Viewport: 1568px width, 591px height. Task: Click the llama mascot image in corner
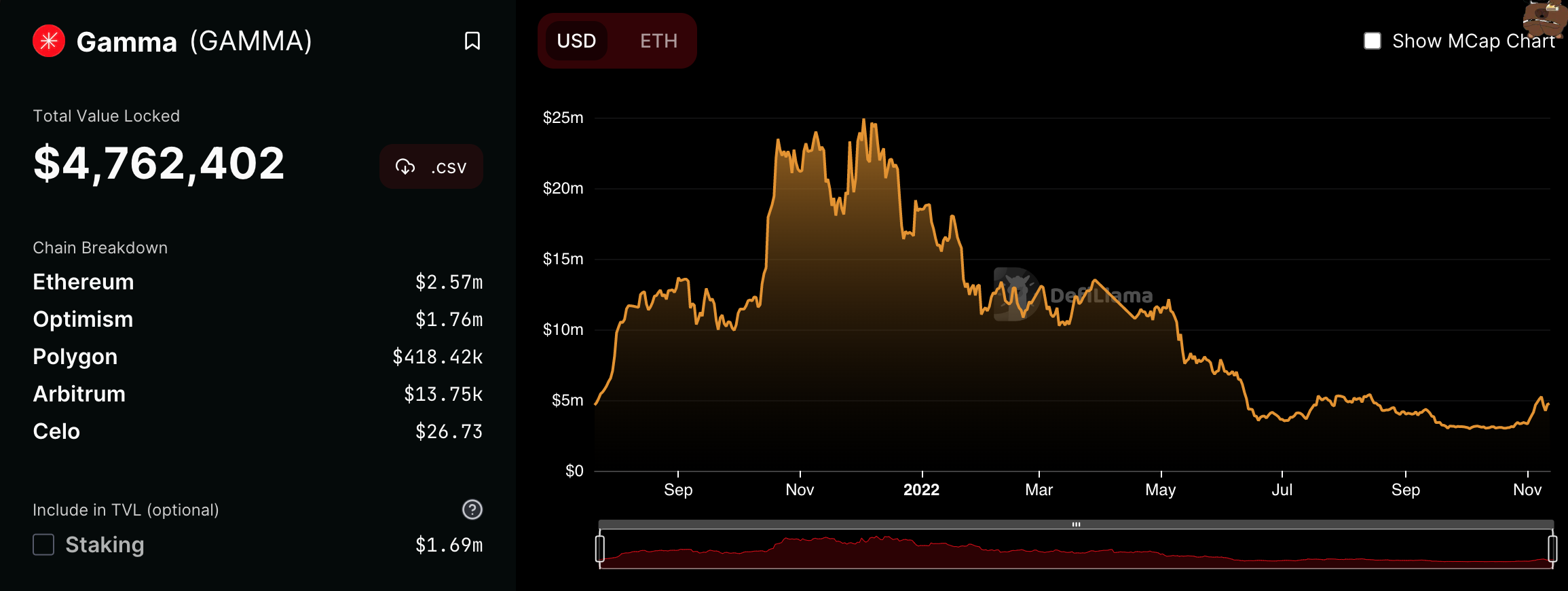click(x=1545, y=19)
